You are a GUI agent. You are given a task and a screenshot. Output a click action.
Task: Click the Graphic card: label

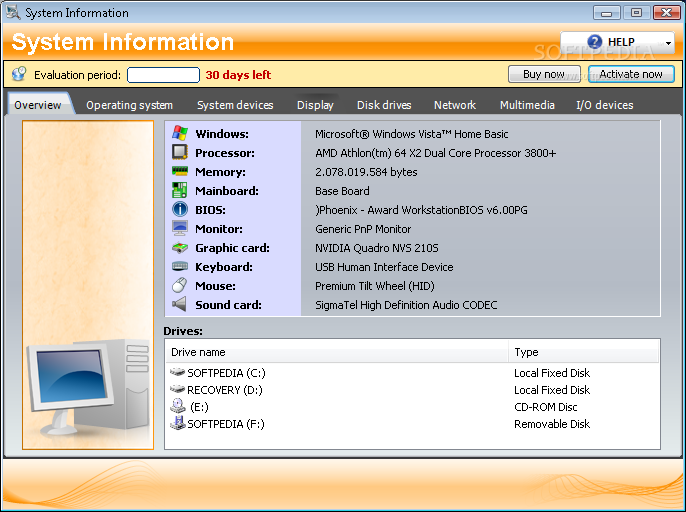pos(232,248)
